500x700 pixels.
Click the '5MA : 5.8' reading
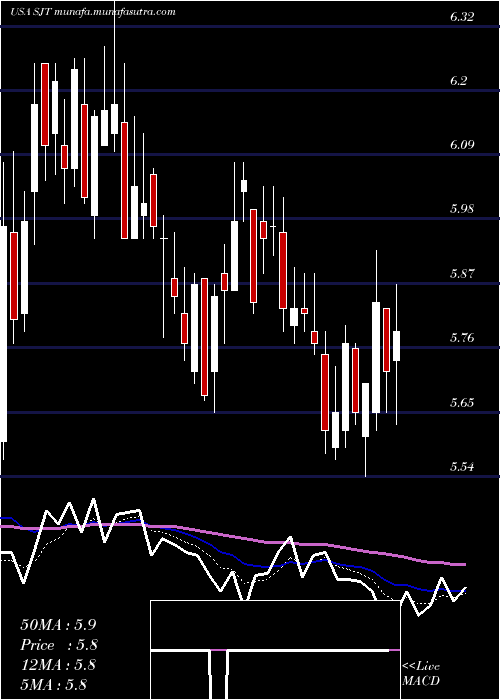pyautogui.click(x=54, y=684)
